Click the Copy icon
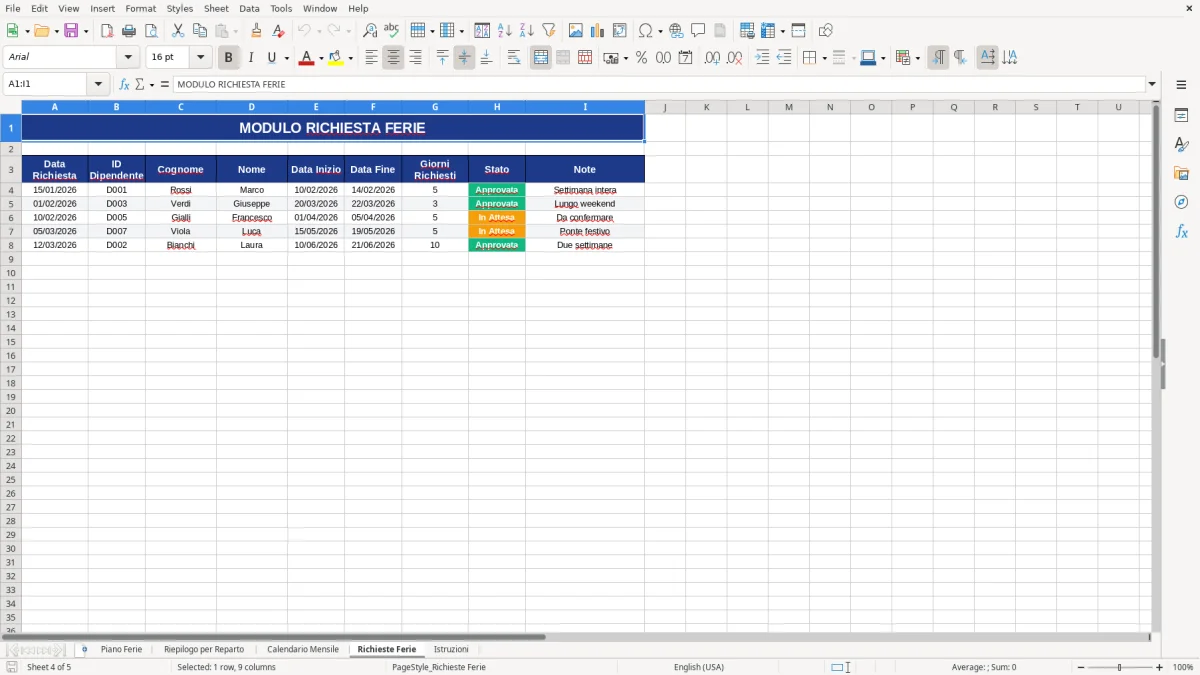This screenshot has width=1200, height=675. coord(200,31)
